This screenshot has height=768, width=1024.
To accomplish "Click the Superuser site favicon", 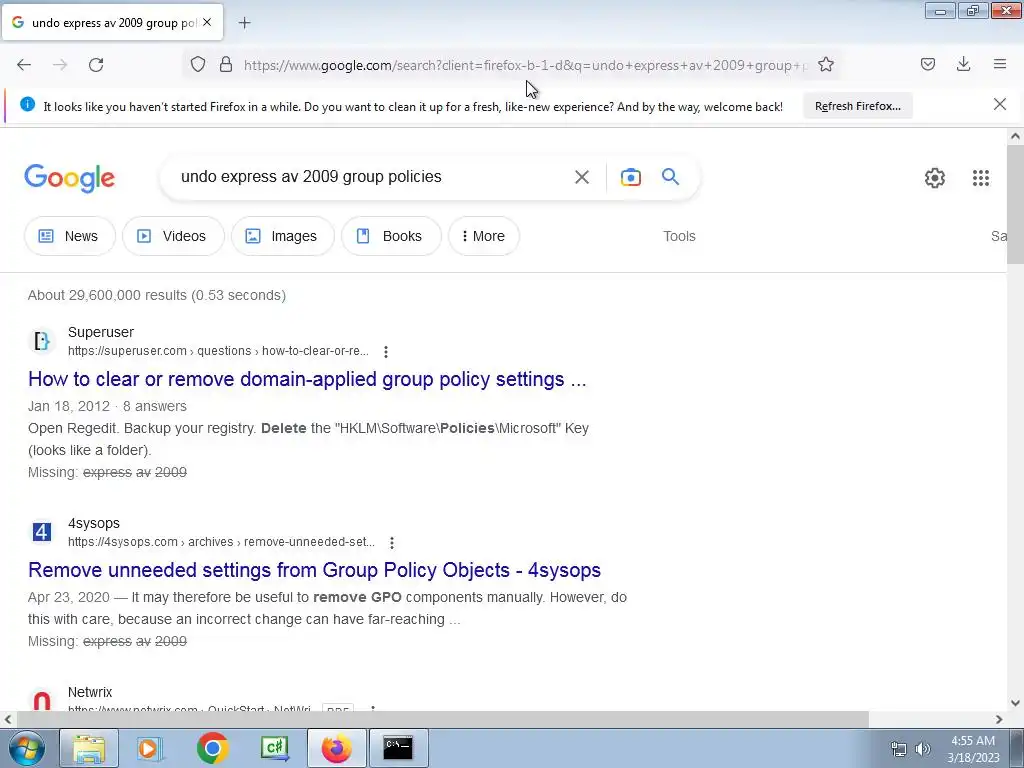I will pyautogui.click(x=42, y=341).
